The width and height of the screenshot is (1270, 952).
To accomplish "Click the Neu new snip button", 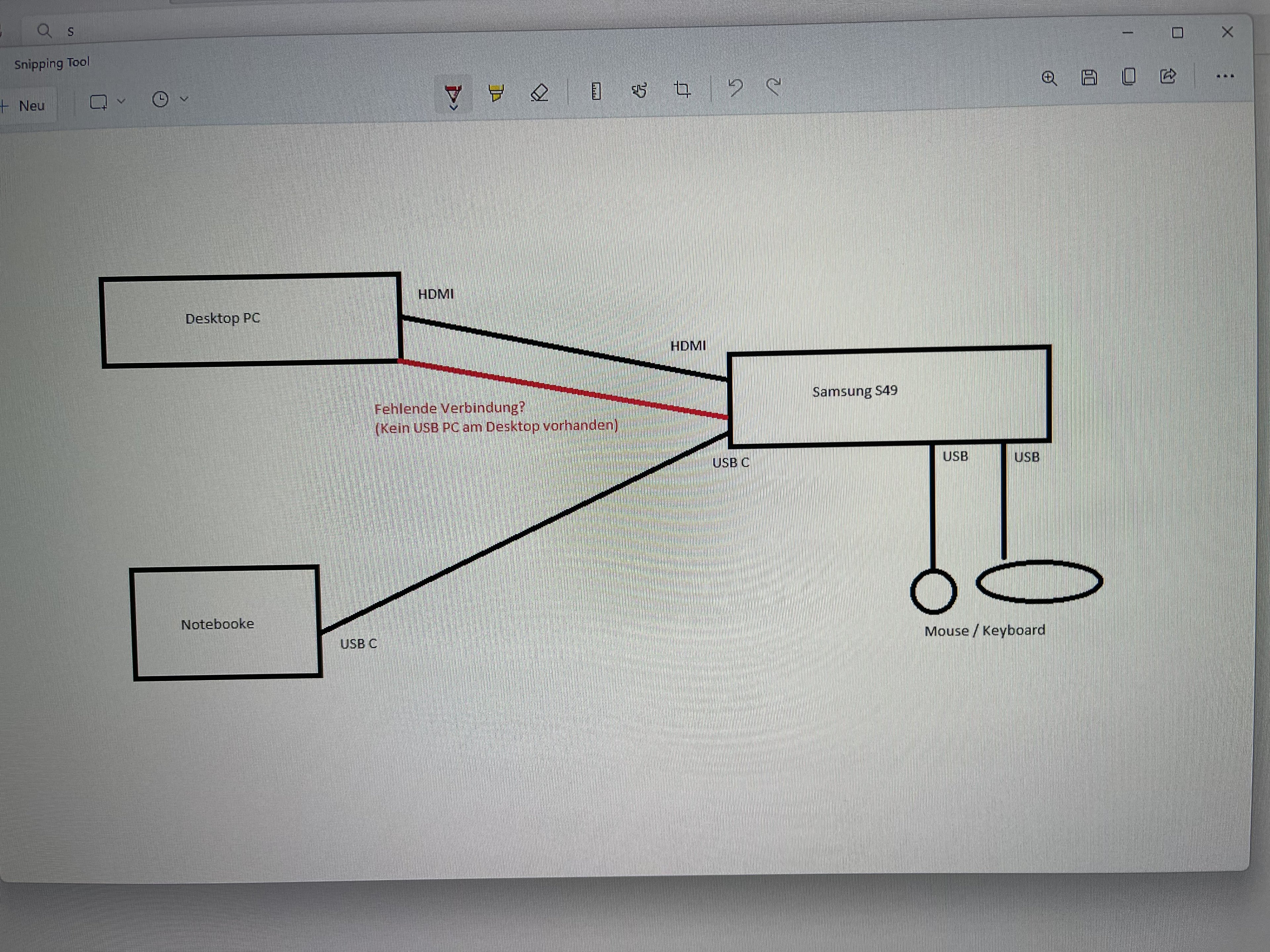I will (26, 105).
